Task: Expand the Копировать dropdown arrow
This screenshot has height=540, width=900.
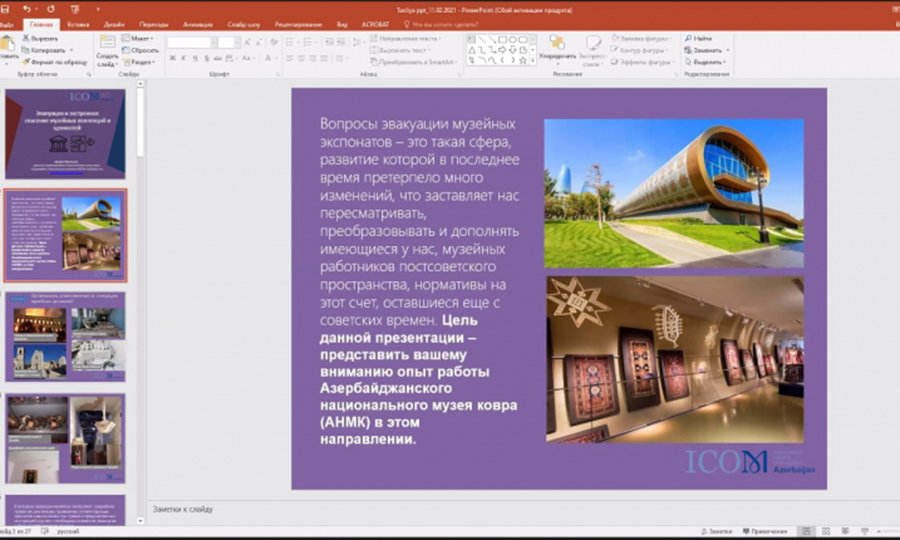Action: (x=71, y=50)
